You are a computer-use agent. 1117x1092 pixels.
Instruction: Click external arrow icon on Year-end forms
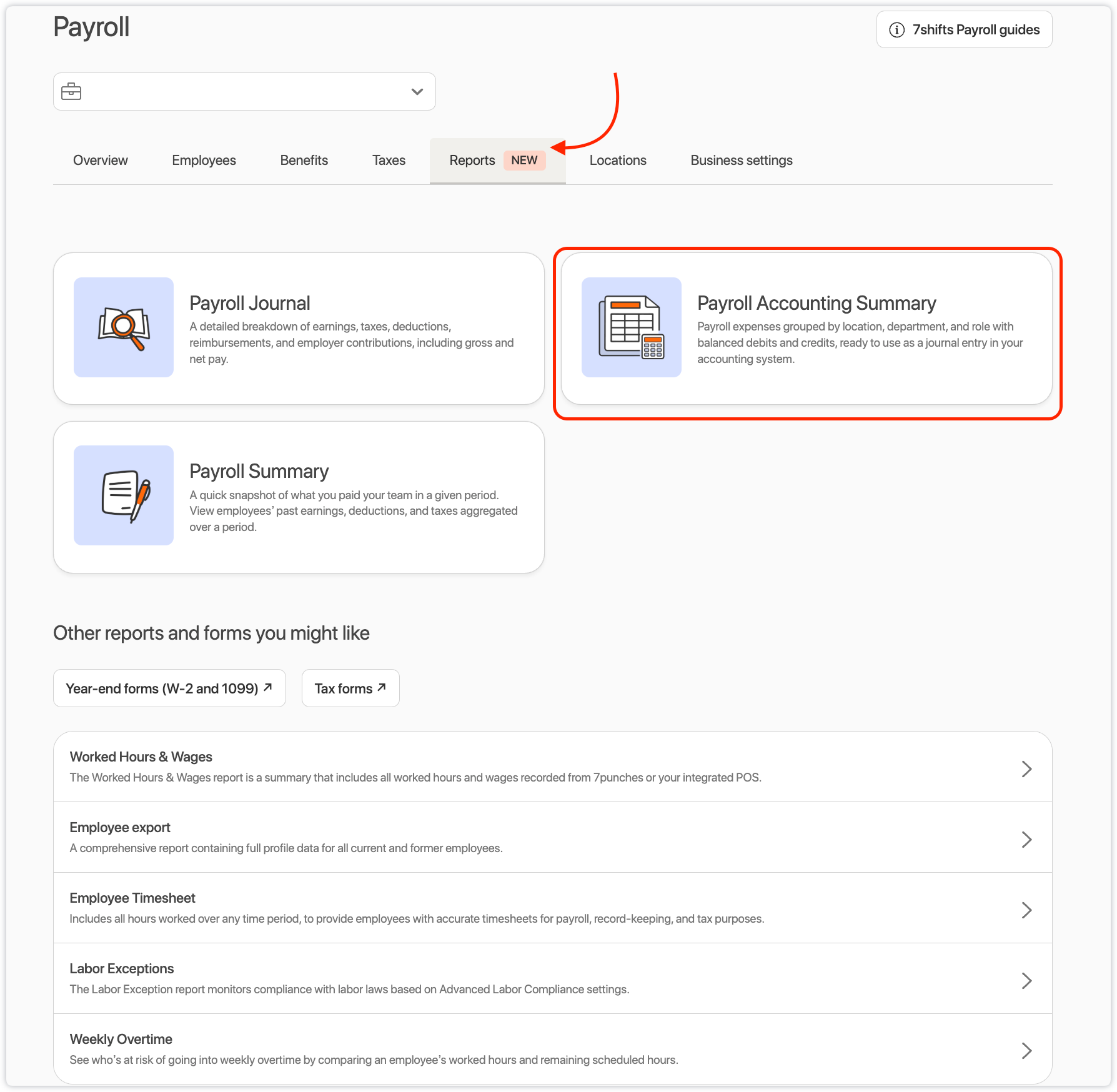(268, 687)
